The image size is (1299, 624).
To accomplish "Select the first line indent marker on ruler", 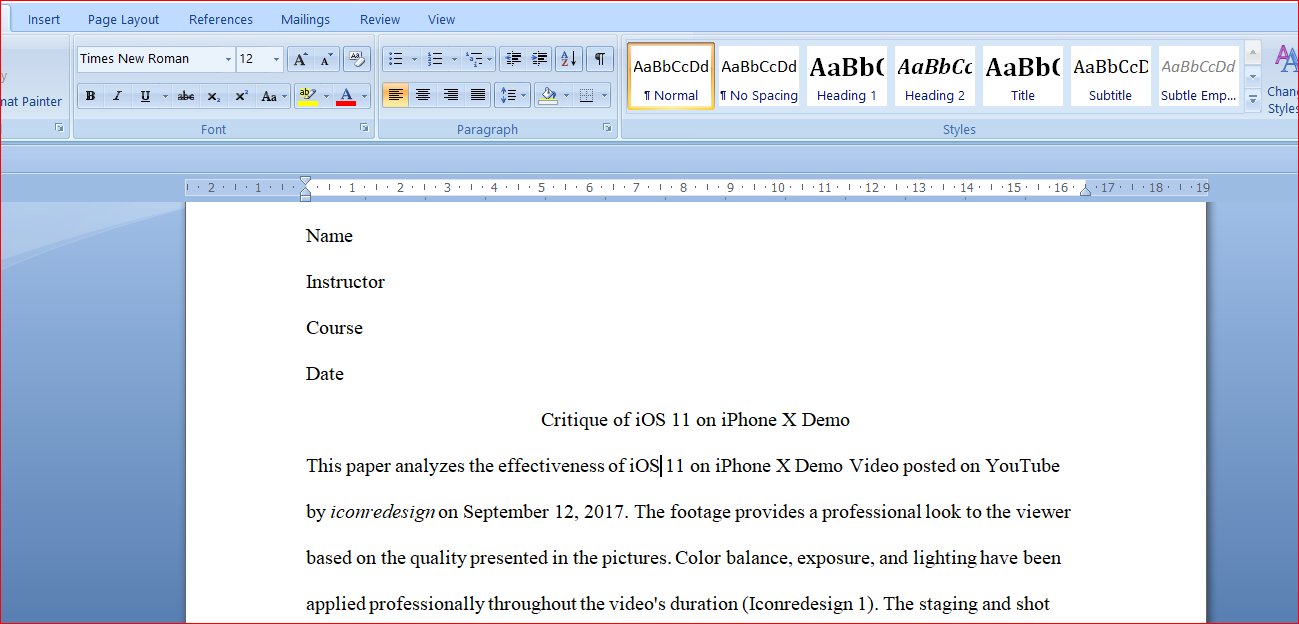I will (x=305, y=182).
